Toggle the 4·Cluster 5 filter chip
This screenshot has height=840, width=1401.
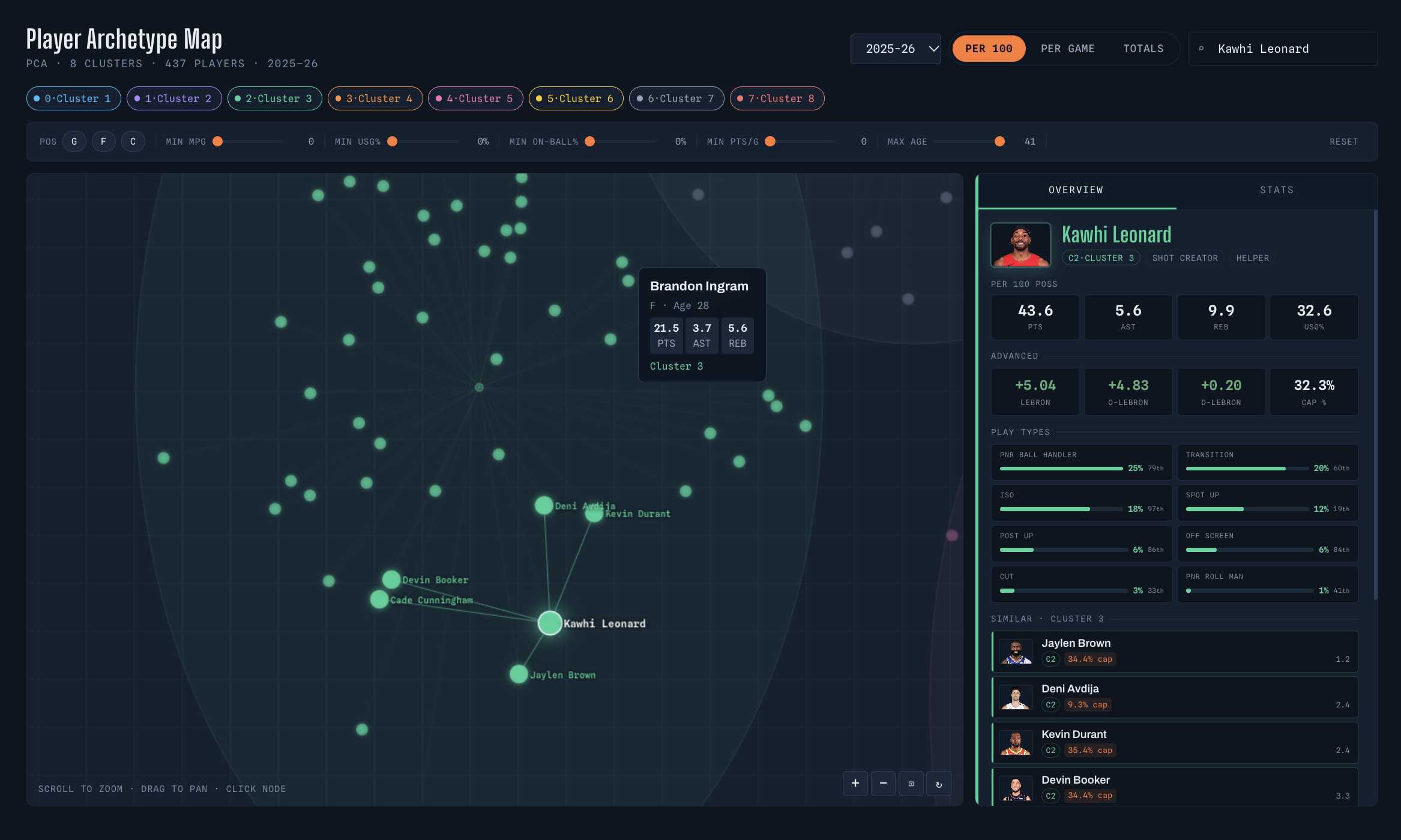pyautogui.click(x=475, y=98)
